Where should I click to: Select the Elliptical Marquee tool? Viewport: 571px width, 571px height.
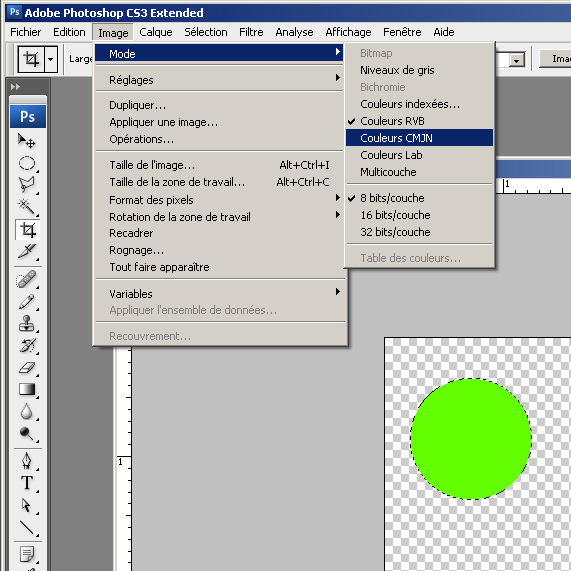(x=27, y=163)
